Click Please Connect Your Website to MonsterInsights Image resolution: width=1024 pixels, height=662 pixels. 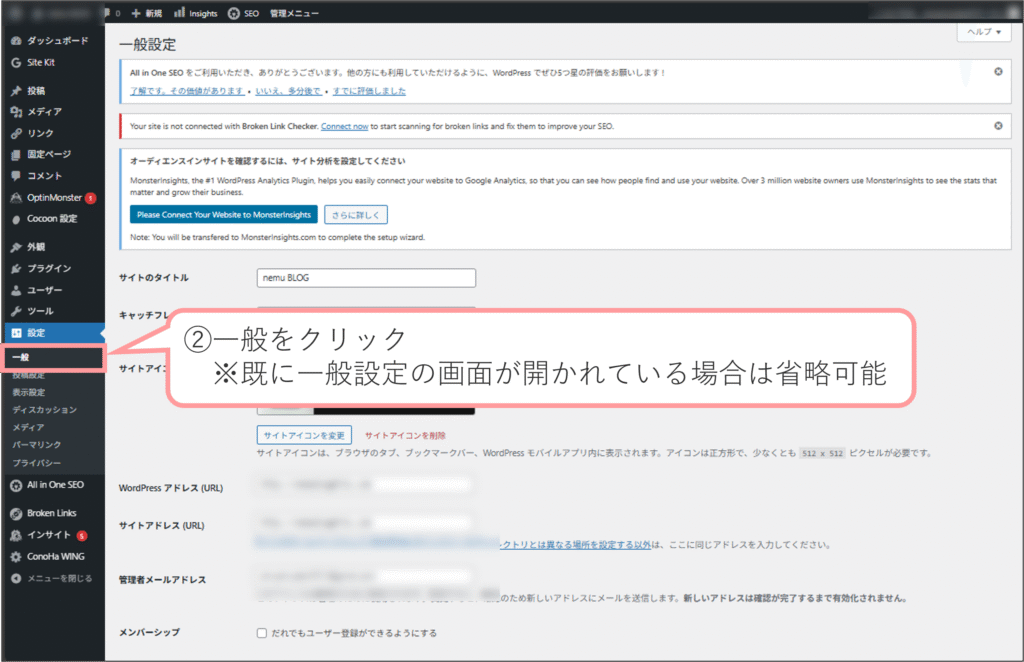tap(224, 214)
